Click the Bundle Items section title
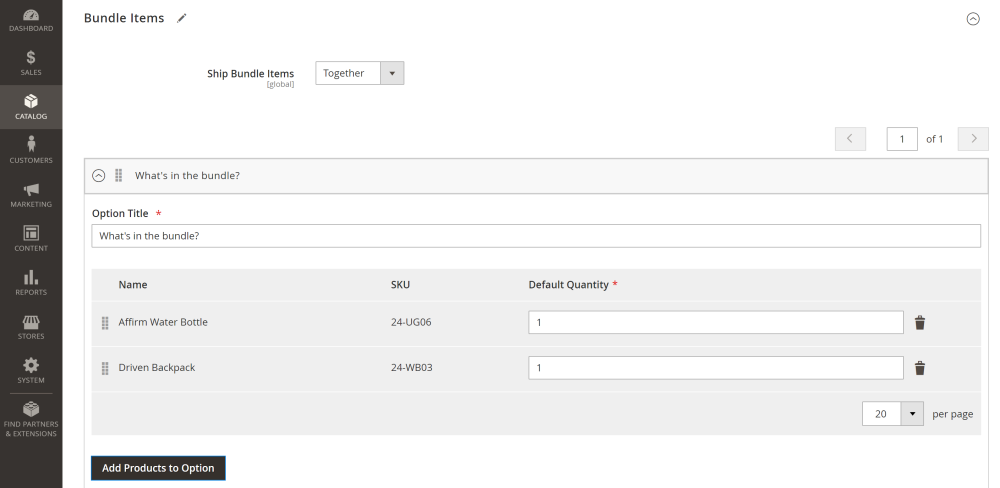Viewport: 1000px width, 488px height. pos(124,18)
